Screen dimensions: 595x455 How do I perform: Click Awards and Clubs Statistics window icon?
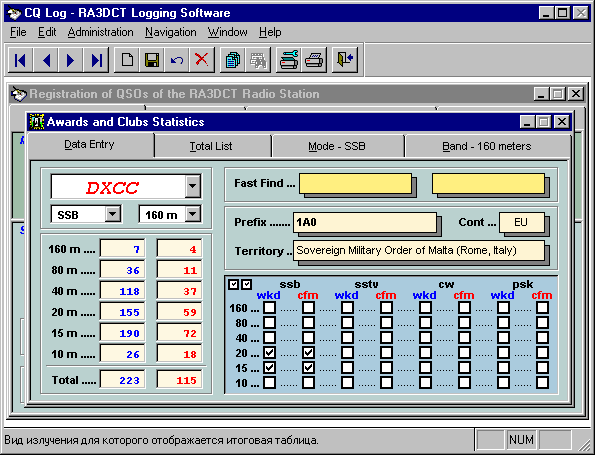37,122
